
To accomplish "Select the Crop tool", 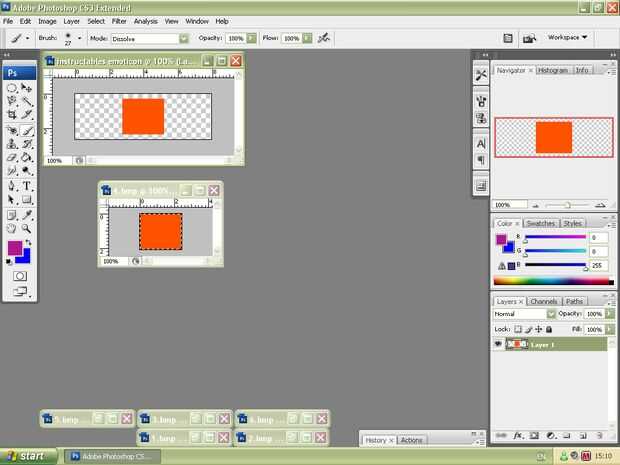I will pos(11,115).
